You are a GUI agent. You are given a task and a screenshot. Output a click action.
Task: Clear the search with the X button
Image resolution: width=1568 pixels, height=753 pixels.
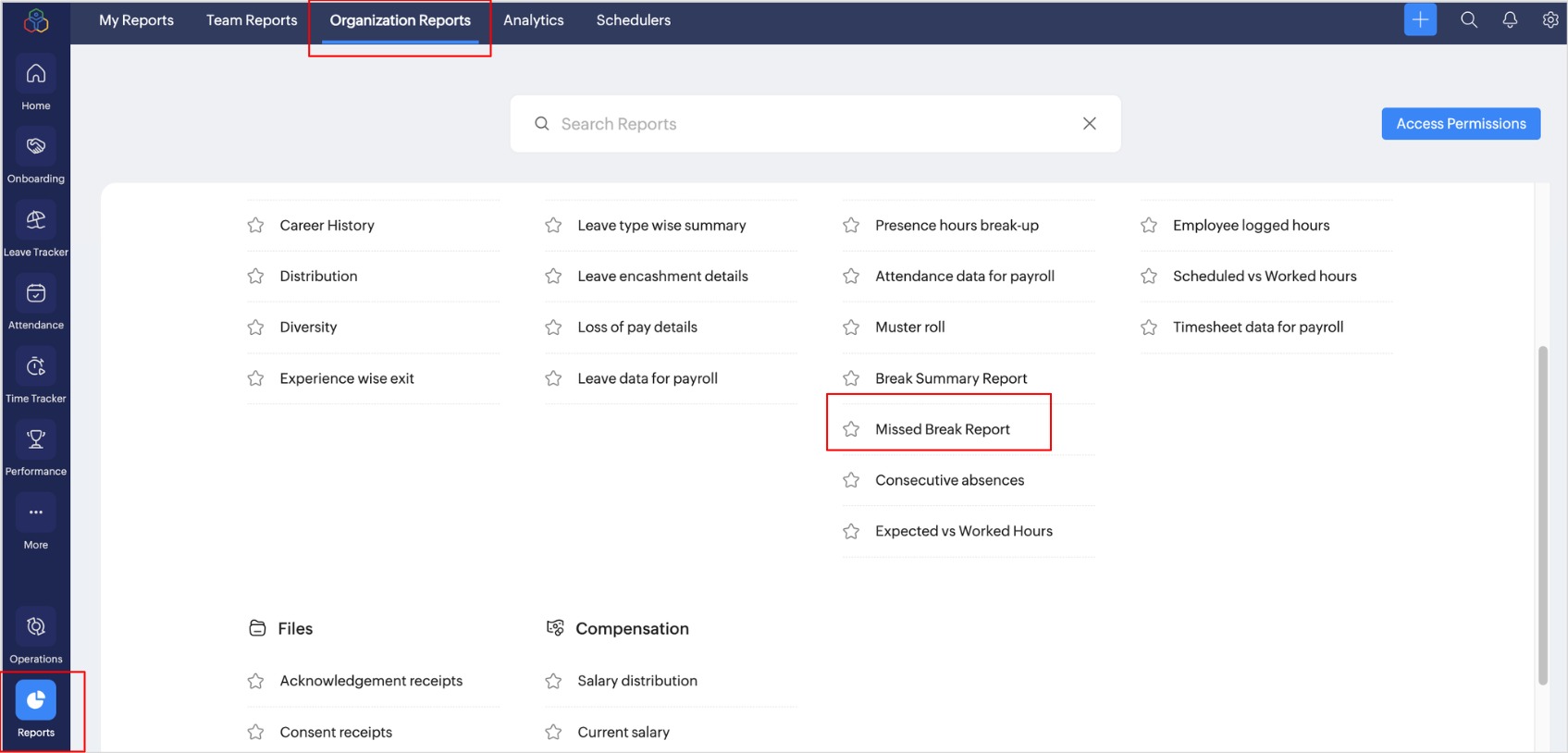point(1089,124)
